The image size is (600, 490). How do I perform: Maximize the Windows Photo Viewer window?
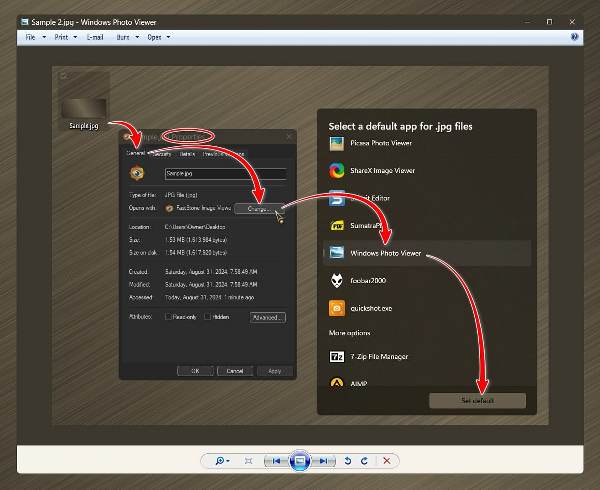point(549,22)
